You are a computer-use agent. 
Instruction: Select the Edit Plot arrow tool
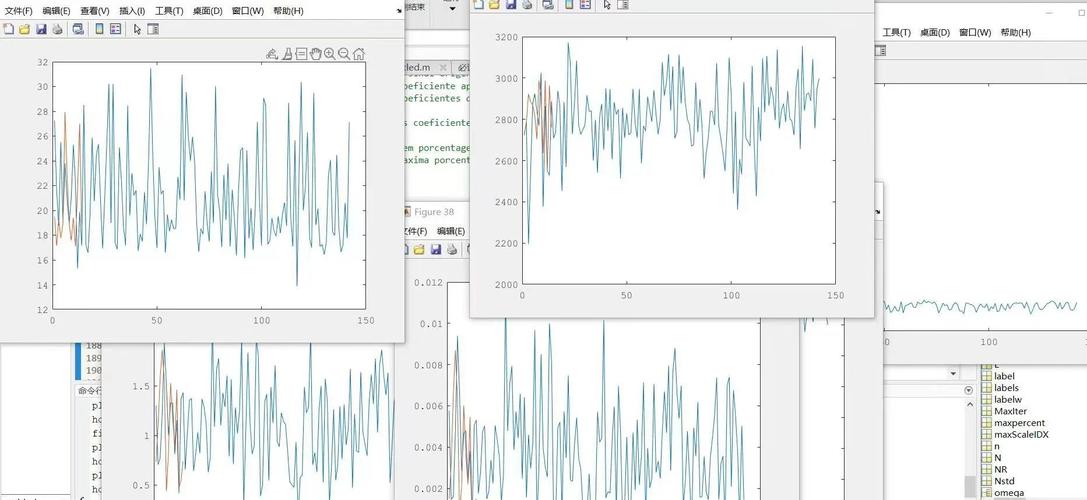point(137,29)
